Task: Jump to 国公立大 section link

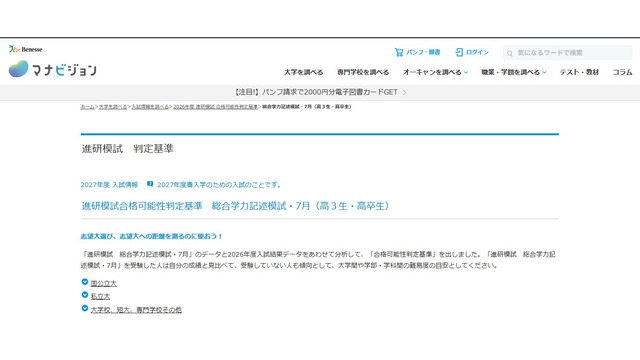Action: (x=103, y=283)
